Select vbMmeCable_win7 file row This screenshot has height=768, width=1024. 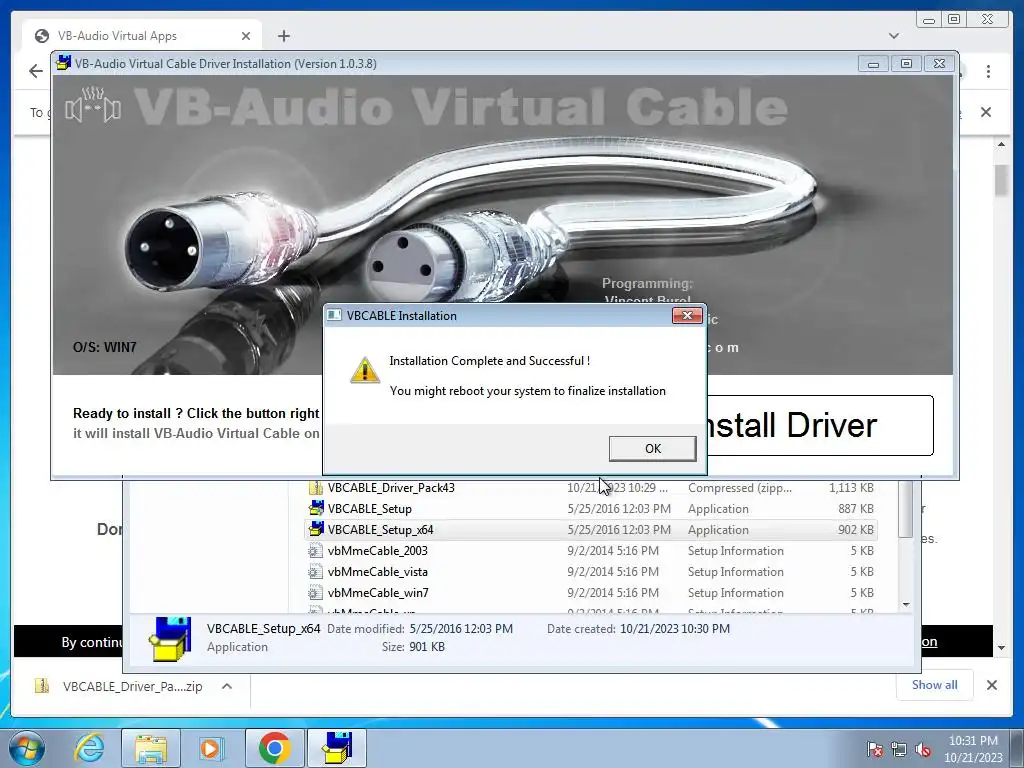click(592, 592)
